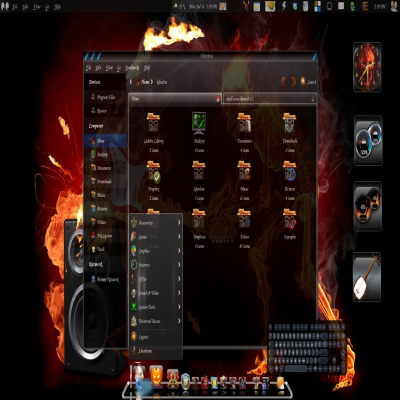Screen dimensions: 400x400
Task: Click the shamisen instrument desktop widget
Action: tap(367, 277)
